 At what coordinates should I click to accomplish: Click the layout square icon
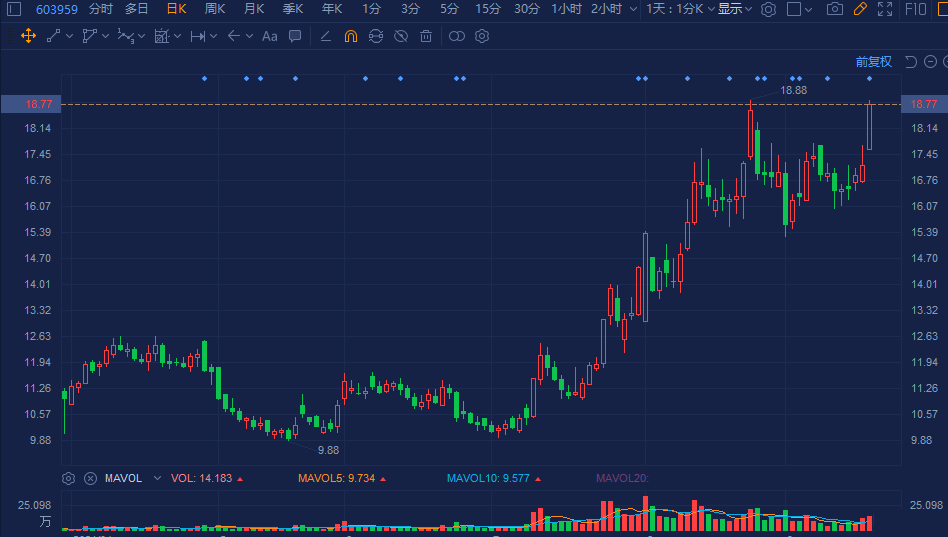click(794, 9)
